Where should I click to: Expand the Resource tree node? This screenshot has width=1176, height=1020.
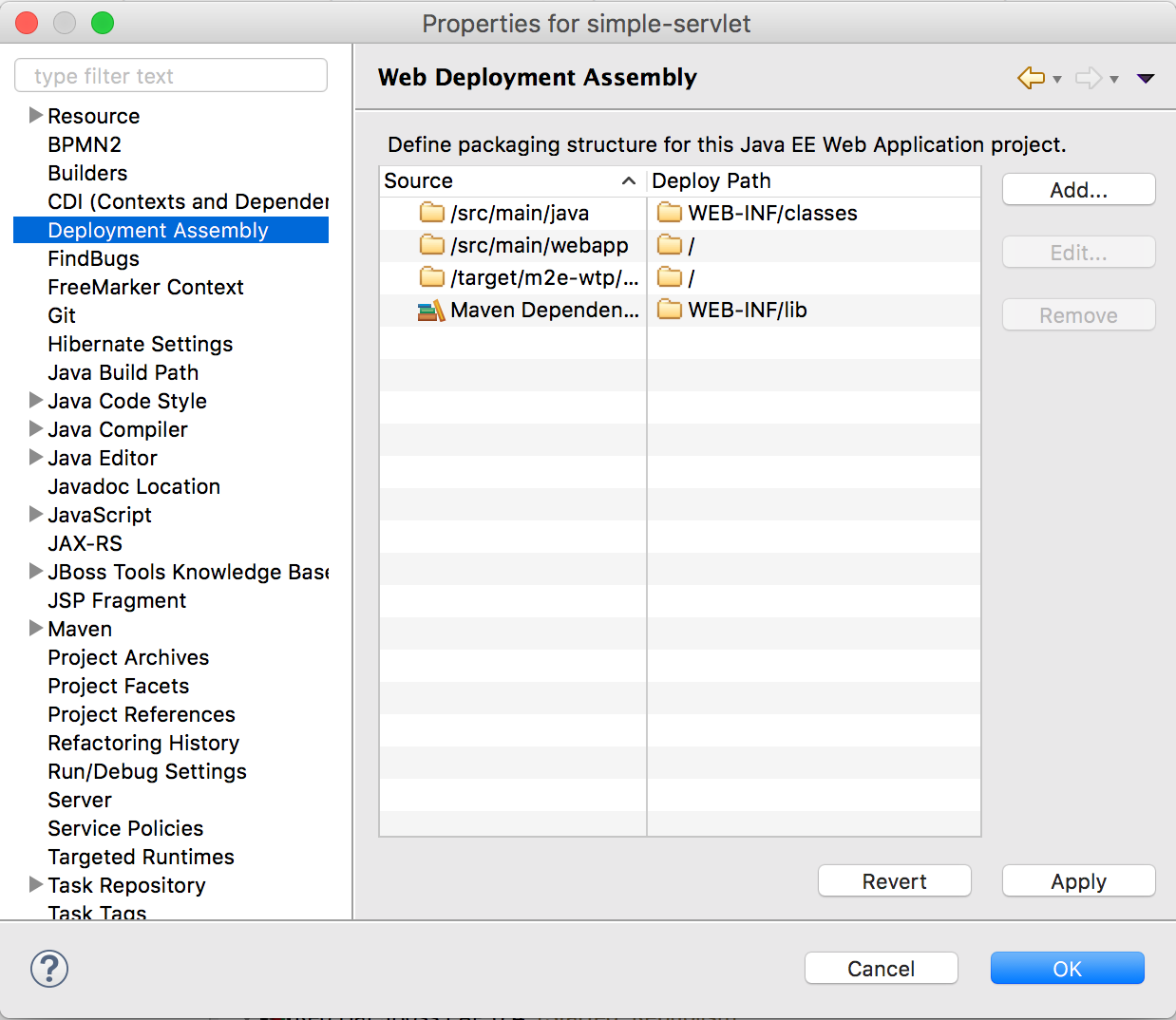[36, 115]
